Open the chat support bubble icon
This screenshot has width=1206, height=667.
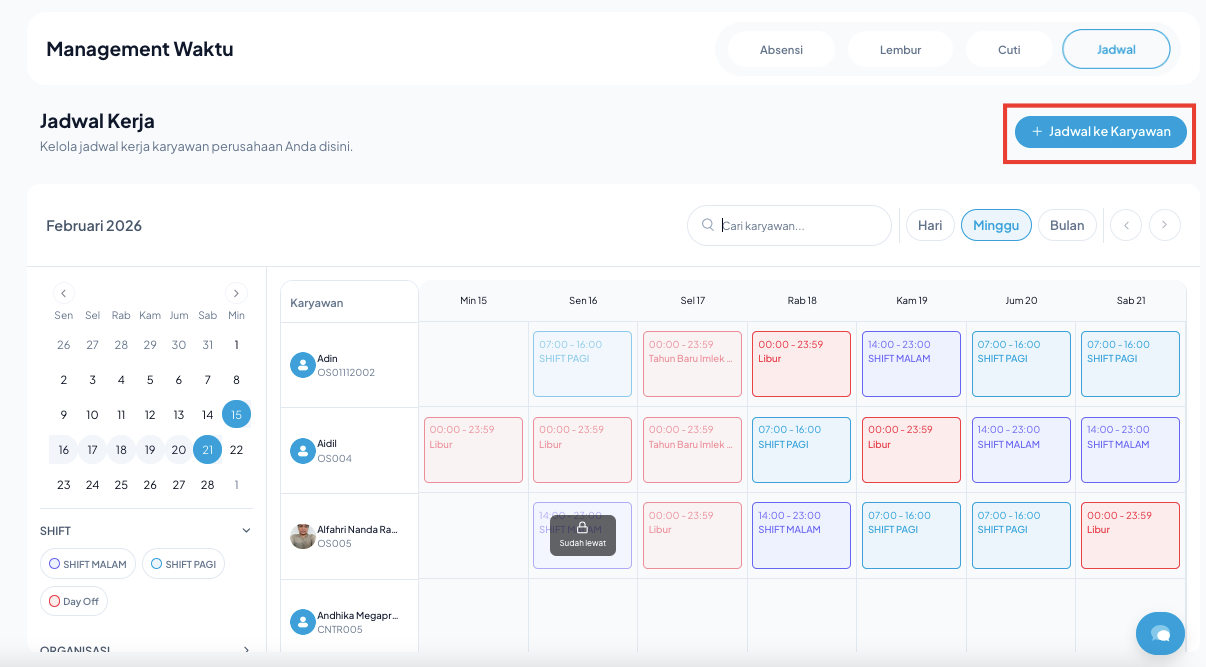click(x=1160, y=633)
